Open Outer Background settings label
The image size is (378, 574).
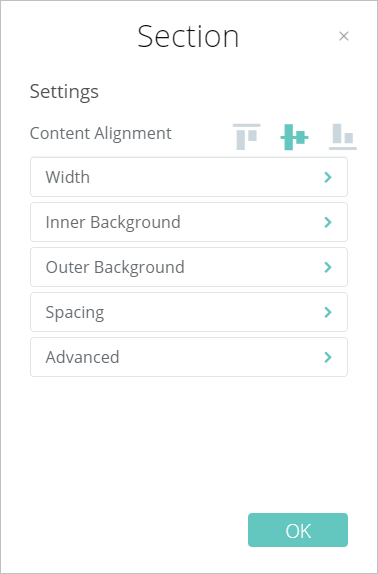tap(115, 267)
